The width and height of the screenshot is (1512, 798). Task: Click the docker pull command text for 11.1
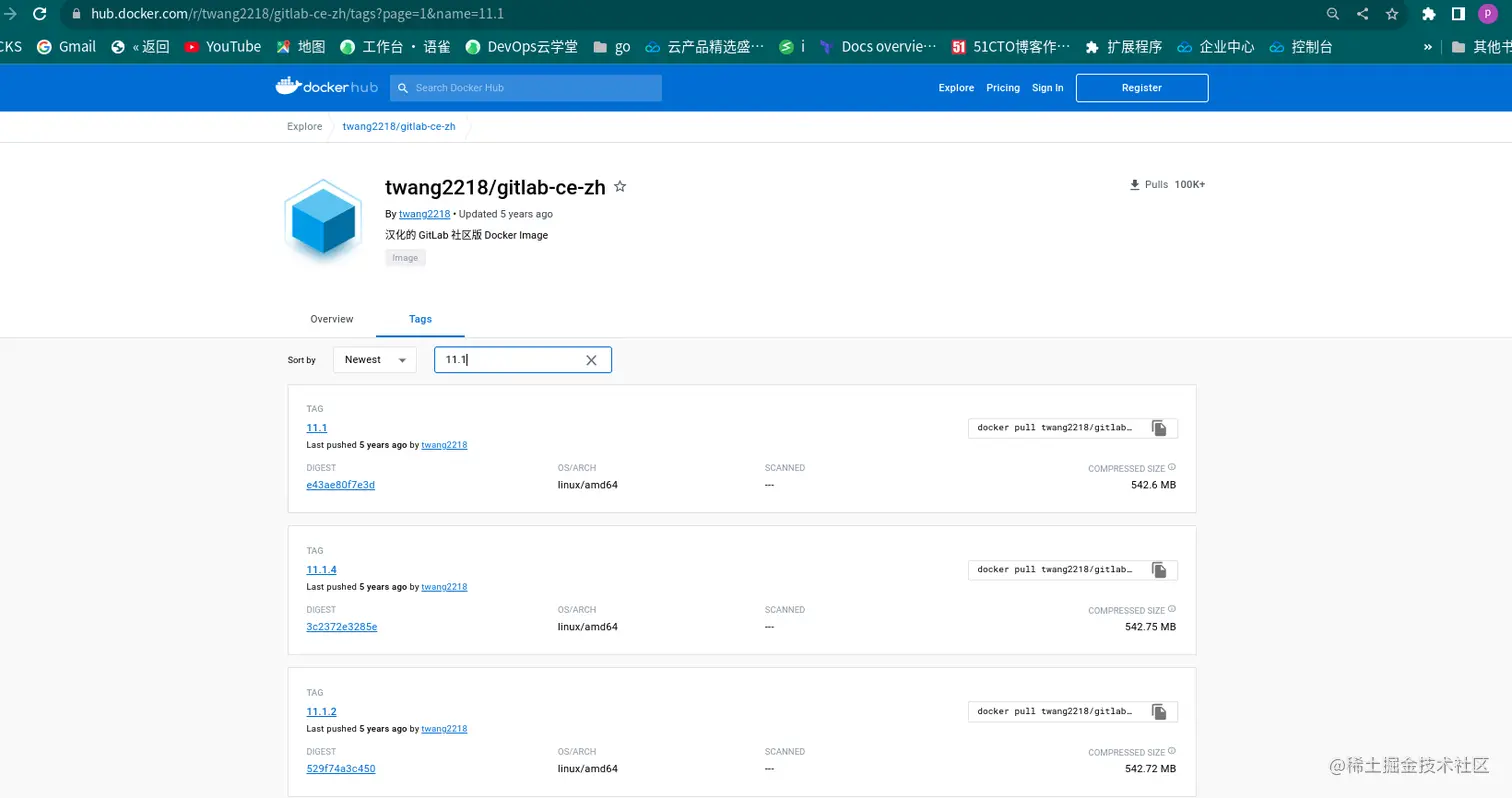[x=1055, y=428]
